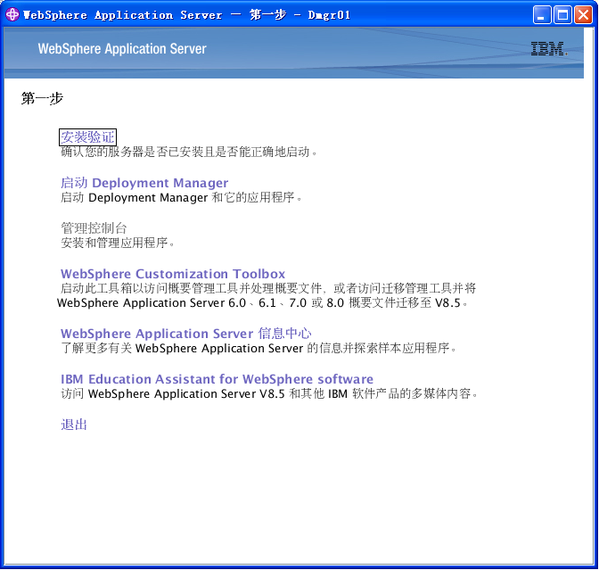Viewport: 599px width, 570px height.
Task: Open IBM Education Assistant for WebSphere software
Action: (217, 379)
